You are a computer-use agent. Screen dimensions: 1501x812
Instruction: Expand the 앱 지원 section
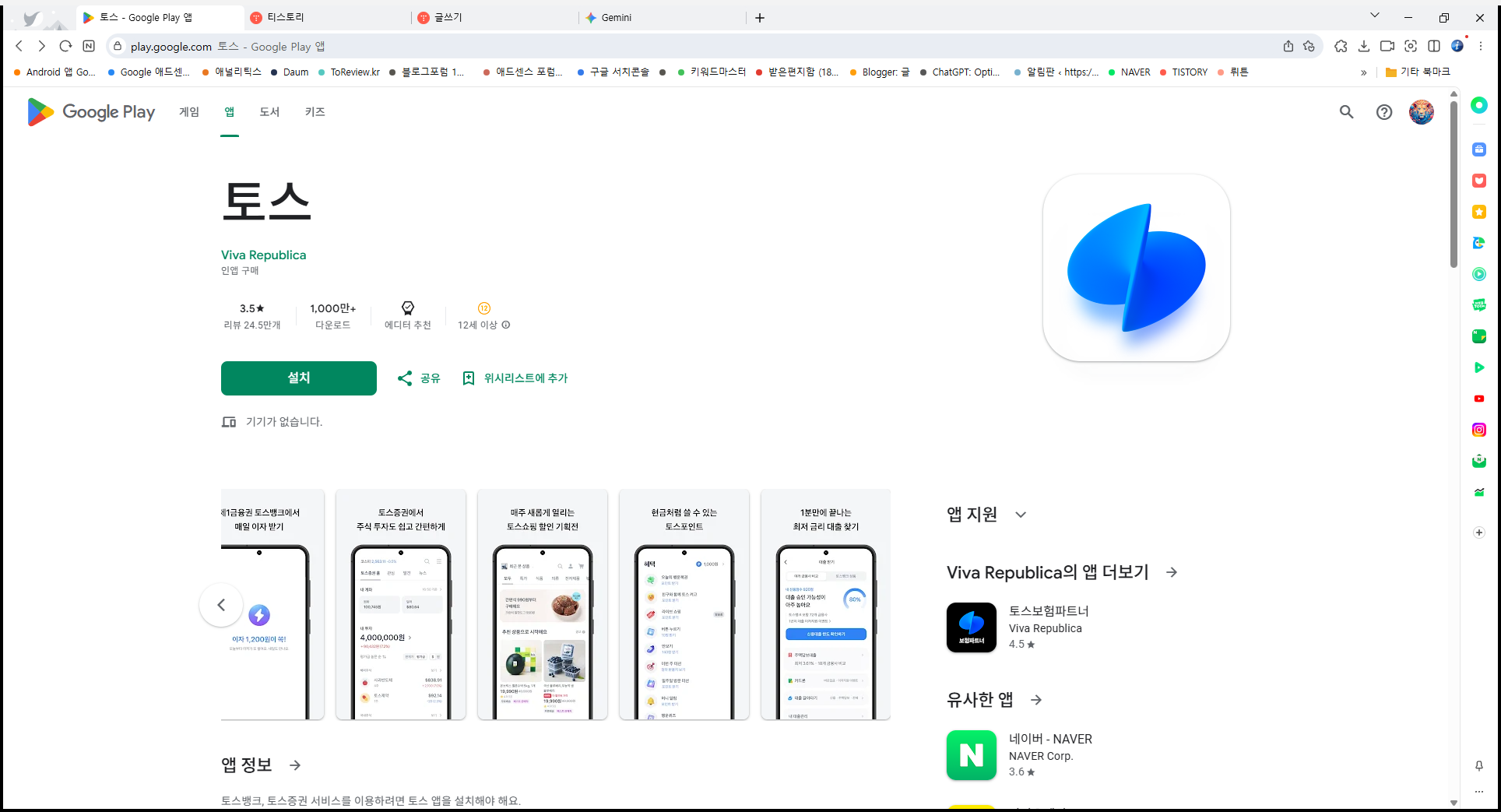click(1020, 514)
